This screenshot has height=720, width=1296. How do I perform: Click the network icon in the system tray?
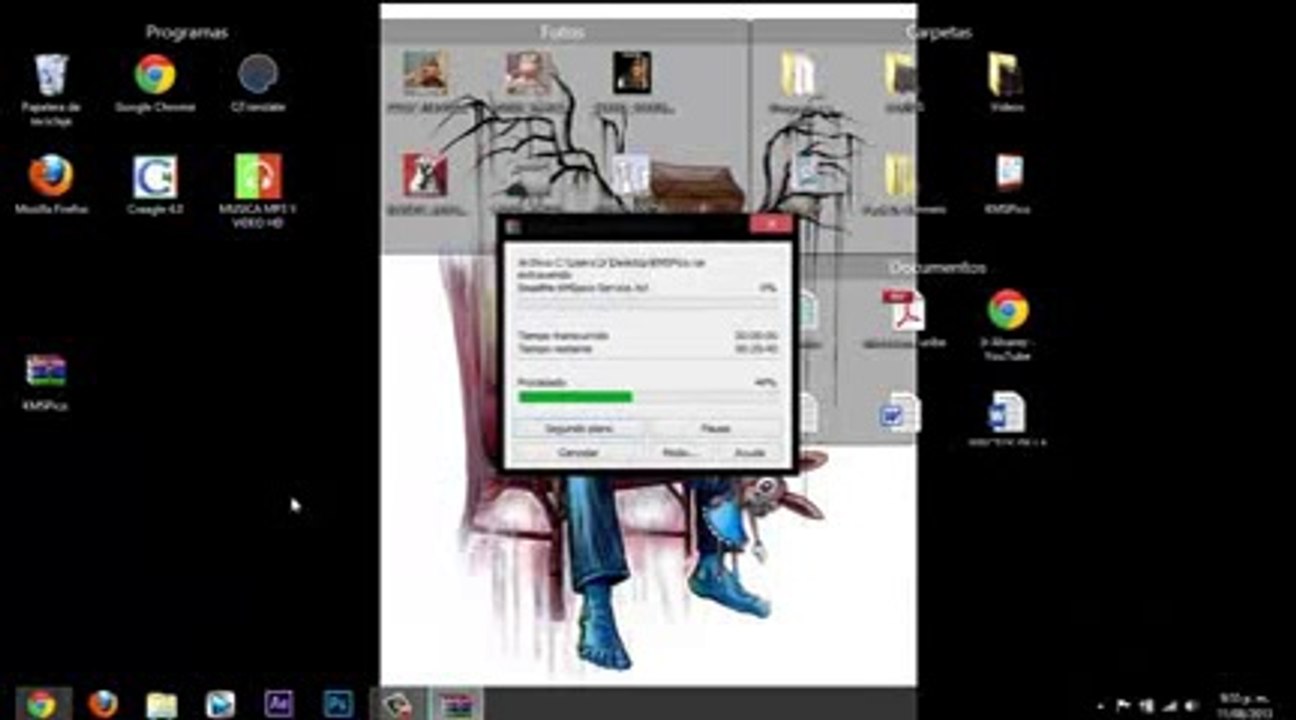click(1167, 705)
